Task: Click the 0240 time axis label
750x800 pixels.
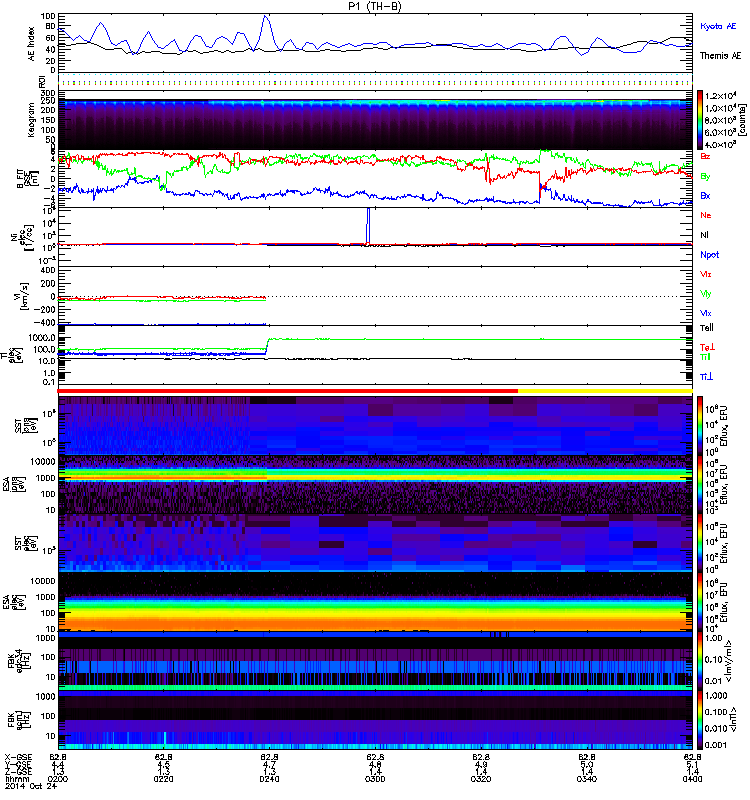Action: [269, 779]
